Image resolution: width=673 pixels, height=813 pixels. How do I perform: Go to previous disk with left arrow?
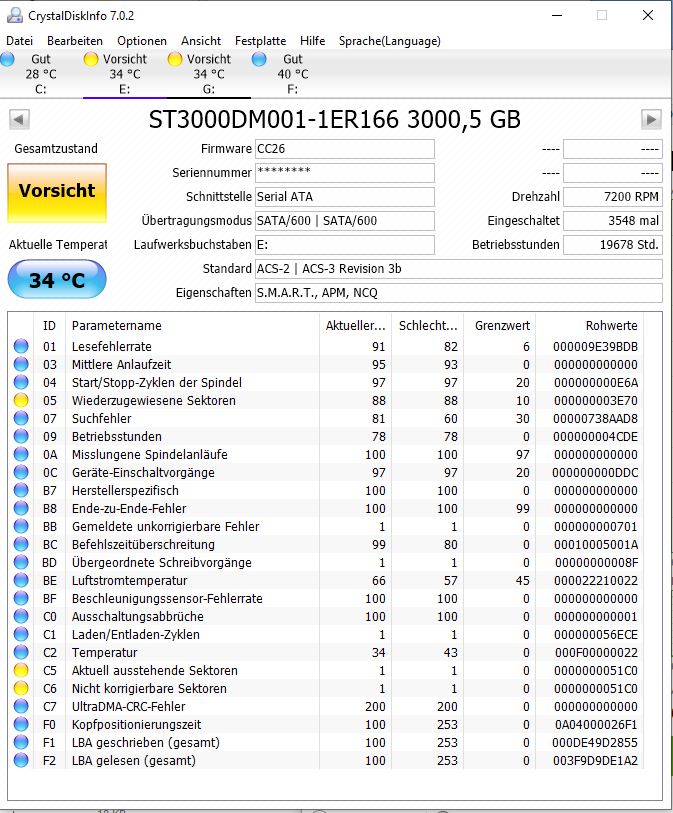pyautogui.click(x=19, y=119)
